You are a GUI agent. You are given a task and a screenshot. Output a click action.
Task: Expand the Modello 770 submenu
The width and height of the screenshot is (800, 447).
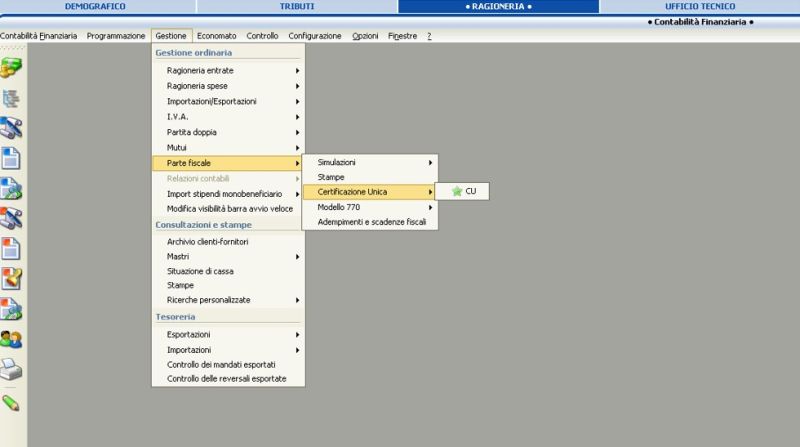pos(370,207)
